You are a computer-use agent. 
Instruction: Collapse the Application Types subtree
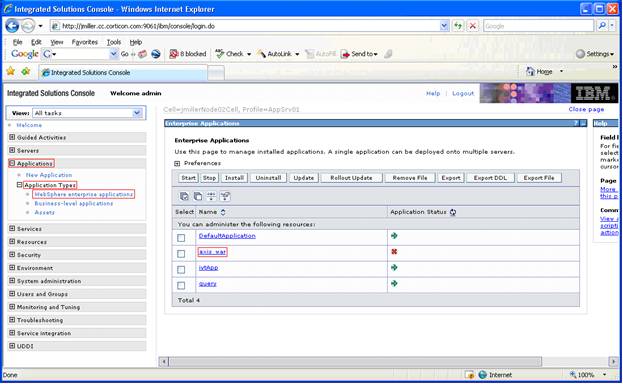[x=19, y=185]
